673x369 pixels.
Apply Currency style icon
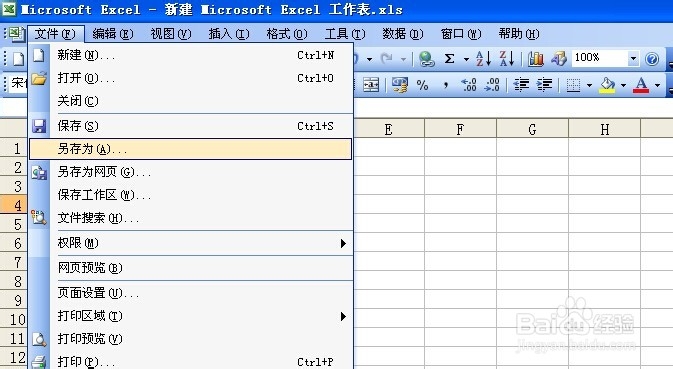[x=400, y=85]
